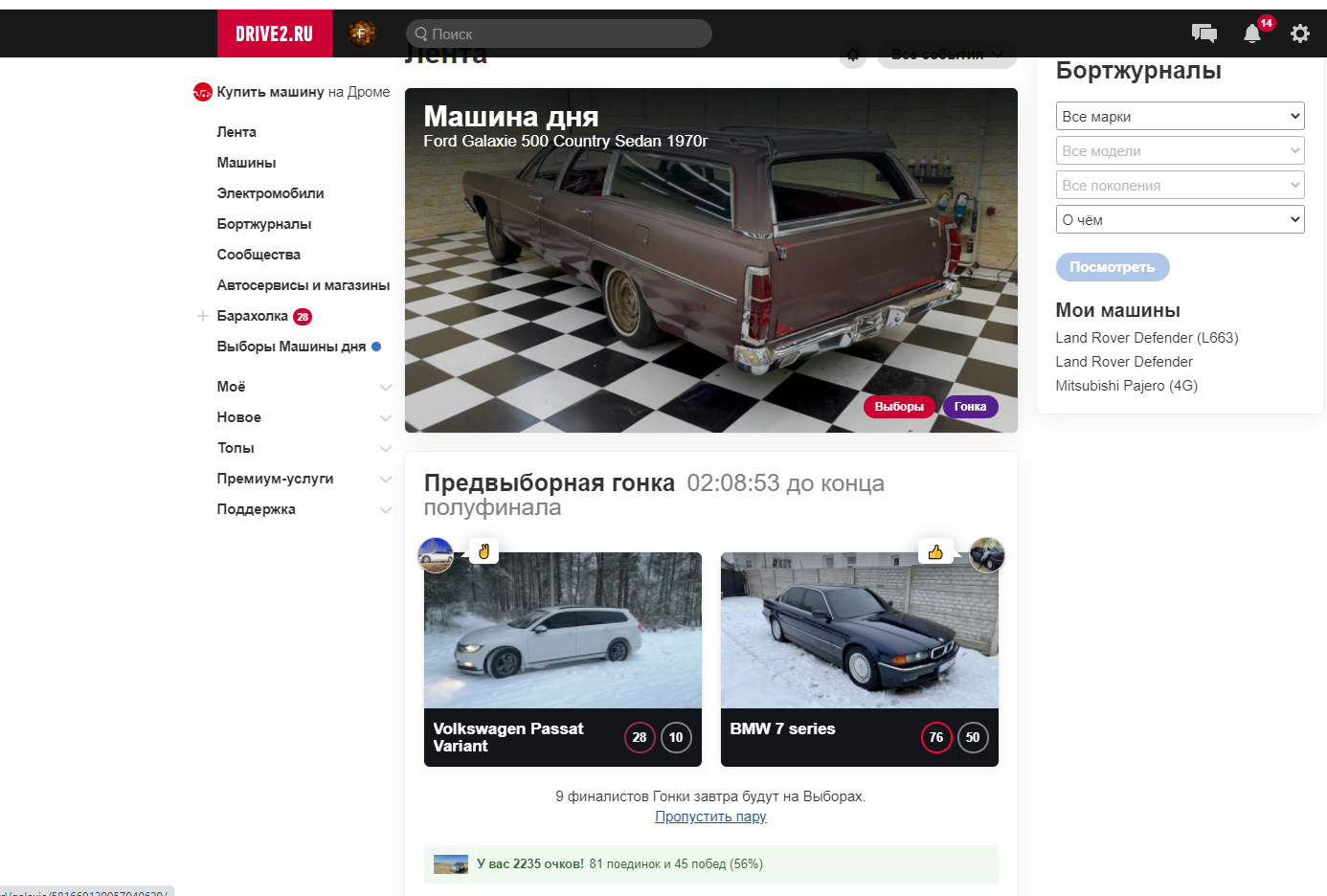Click Купить машину на Дроме link

click(x=304, y=92)
